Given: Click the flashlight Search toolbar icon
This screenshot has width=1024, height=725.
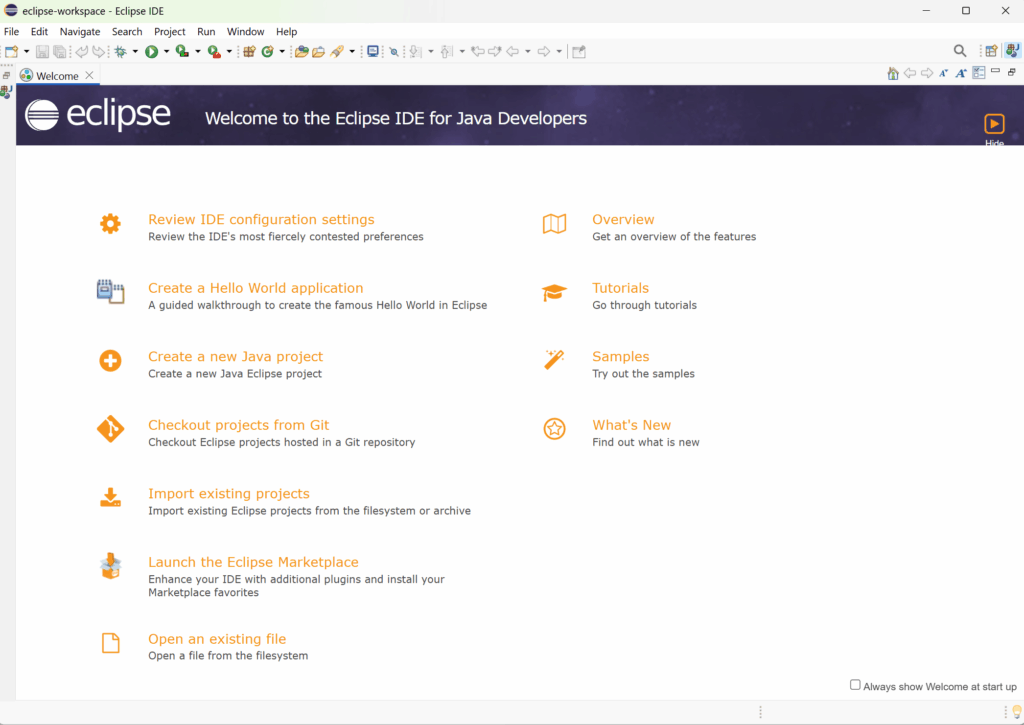Looking at the screenshot, I should pyautogui.click(x=337, y=52).
